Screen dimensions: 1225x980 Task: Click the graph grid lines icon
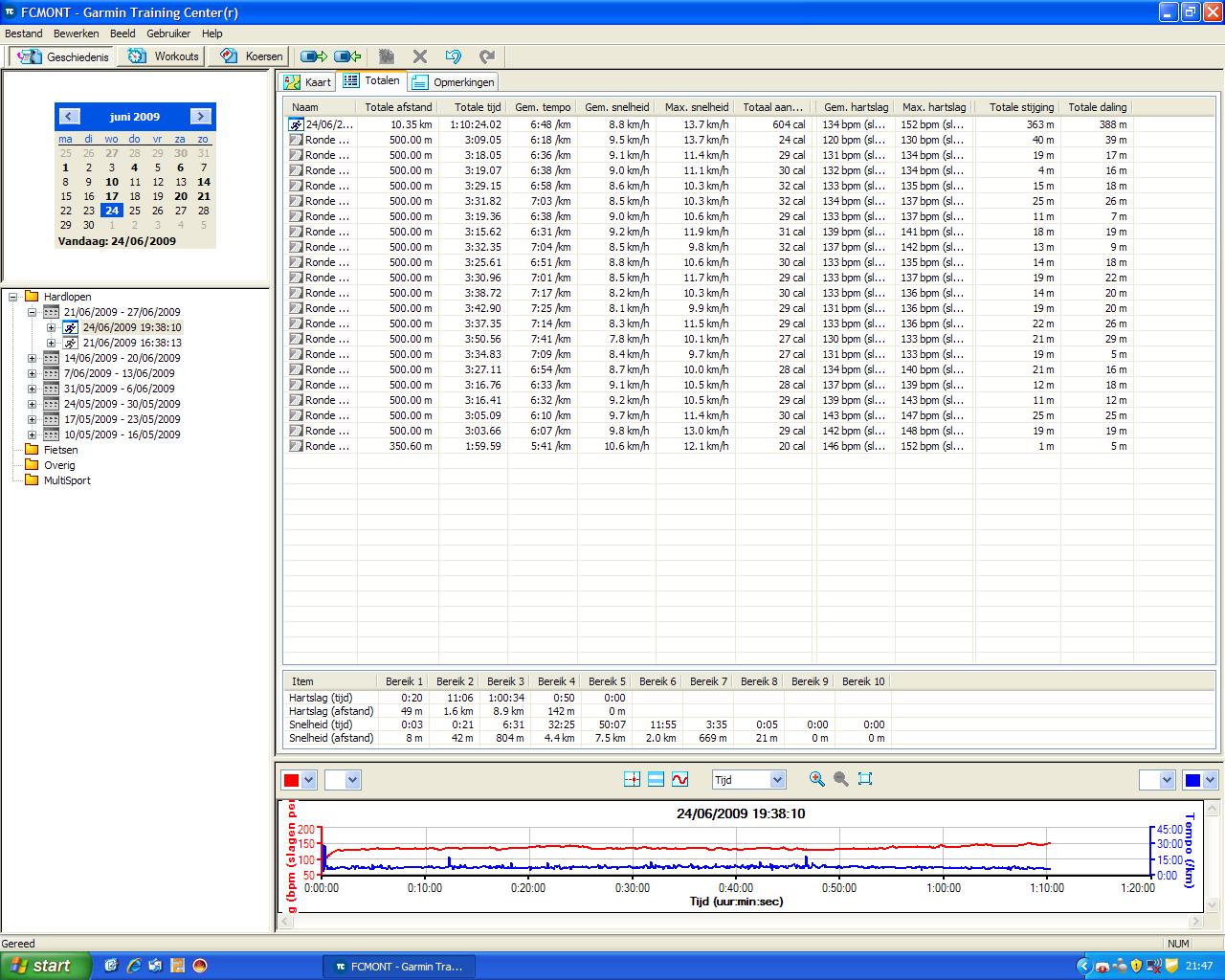pyautogui.click(x=632, y=780)
